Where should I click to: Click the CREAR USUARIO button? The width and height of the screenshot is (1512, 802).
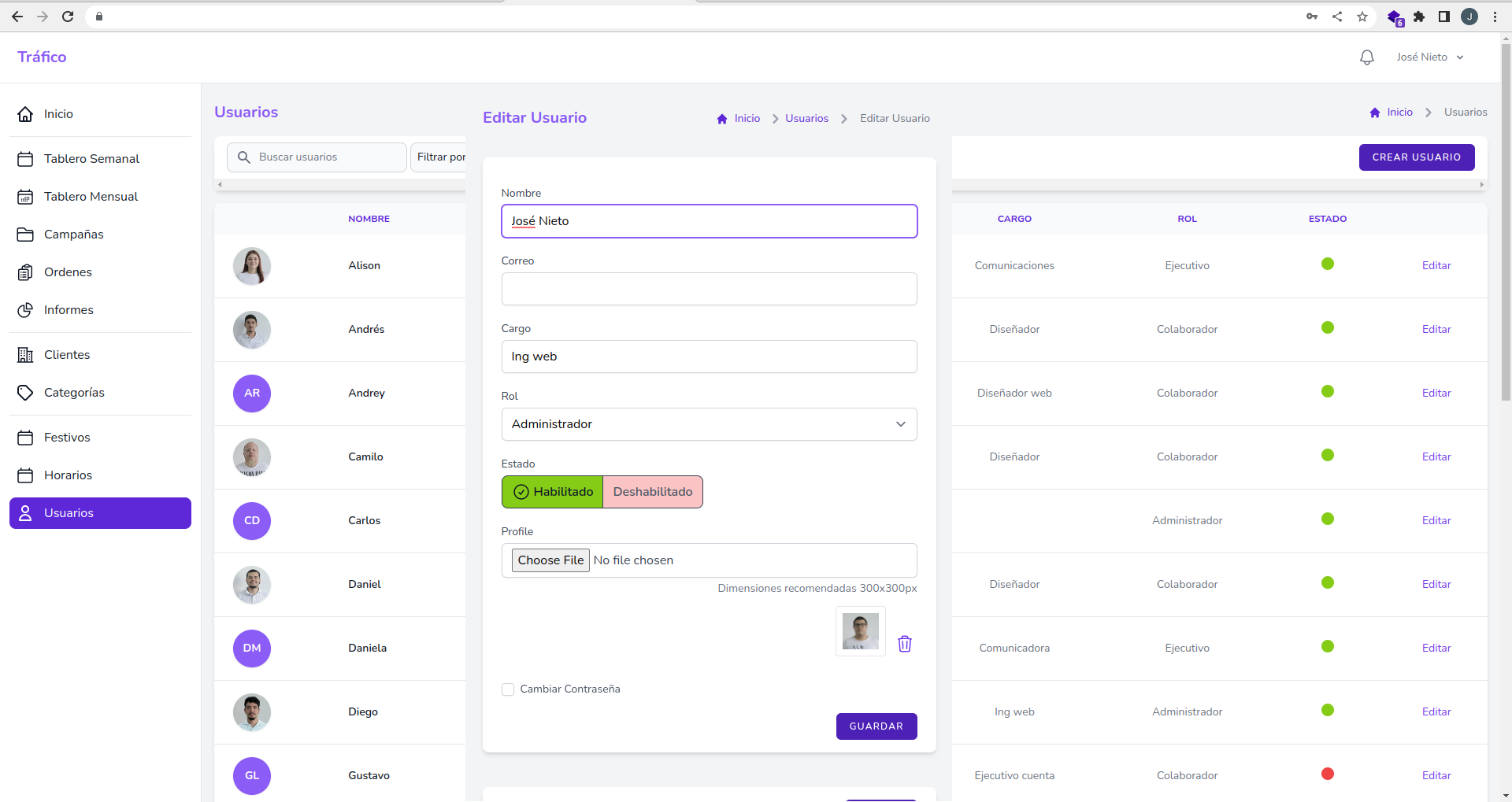(1416, 157)
